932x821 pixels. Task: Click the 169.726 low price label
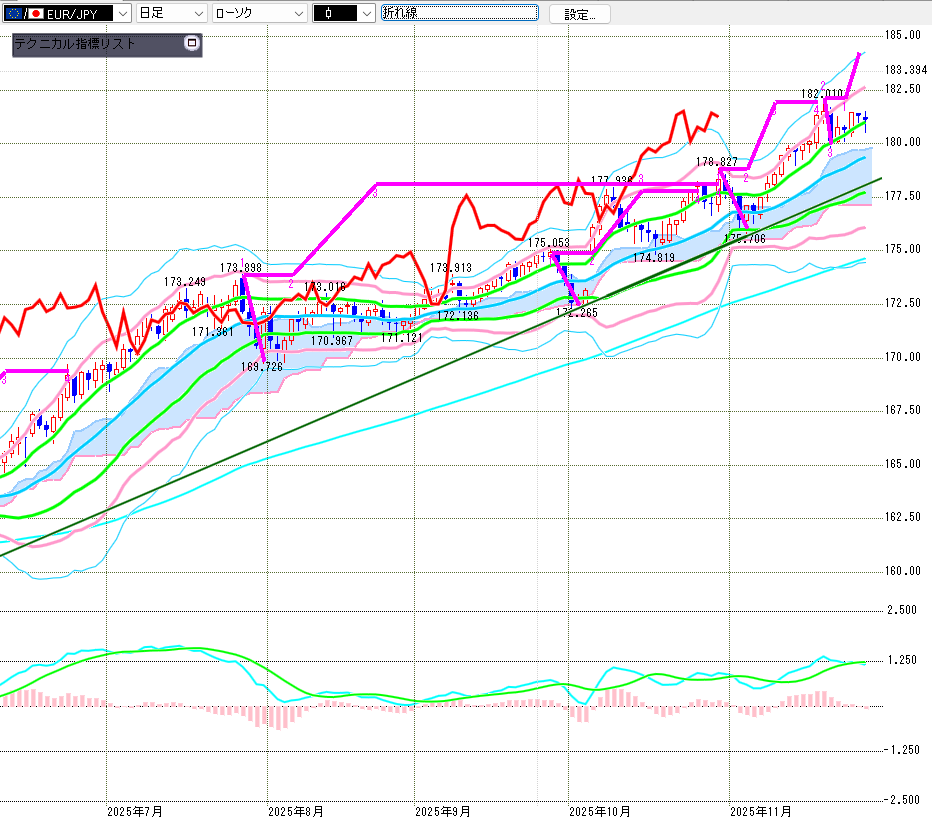tap(262, 367)
